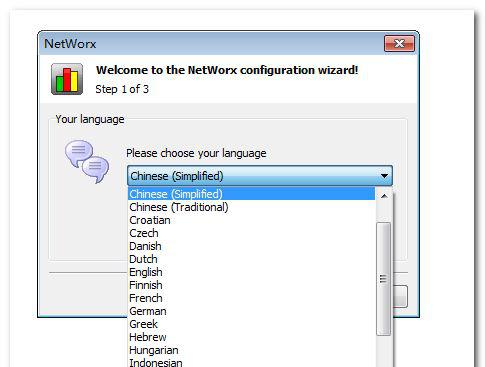Pick Danish in the dropdown list
Viewport: 485px width, 367px height.
[252, 246]
